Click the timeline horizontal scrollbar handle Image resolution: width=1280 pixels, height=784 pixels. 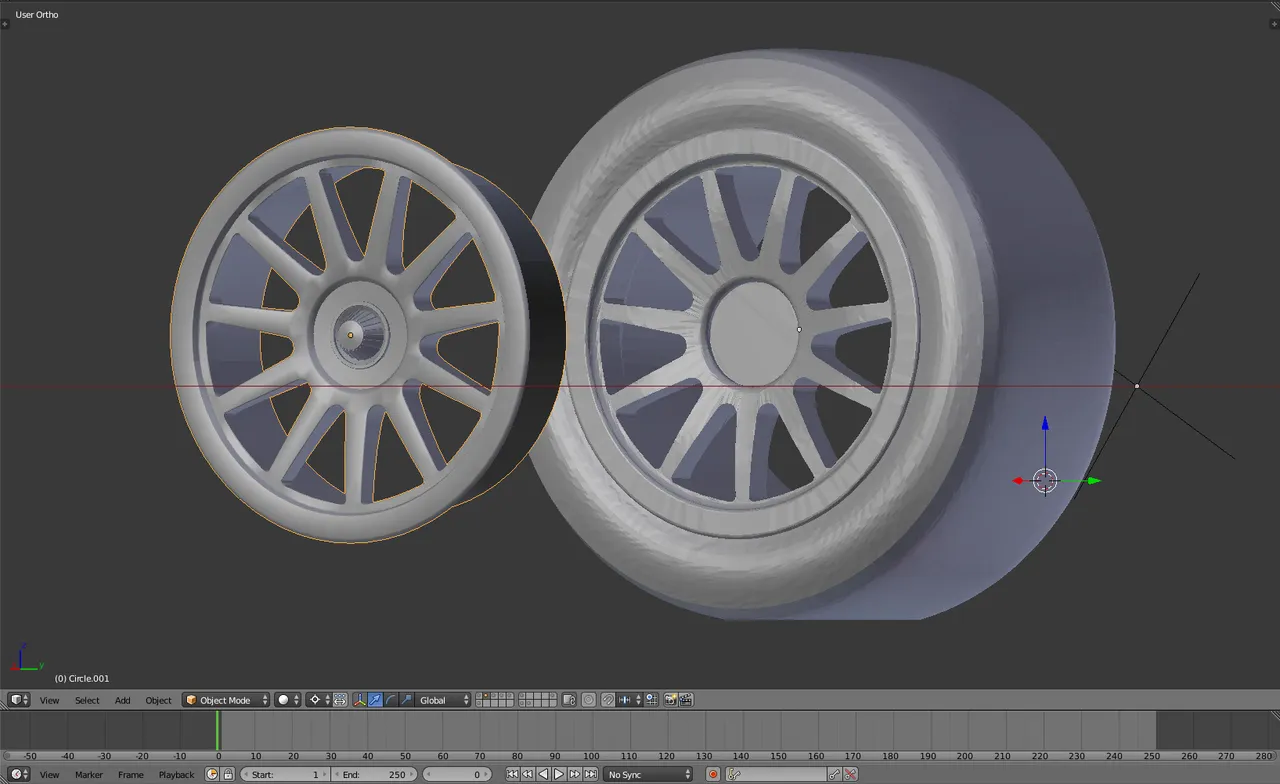click(x=640, y=756)
